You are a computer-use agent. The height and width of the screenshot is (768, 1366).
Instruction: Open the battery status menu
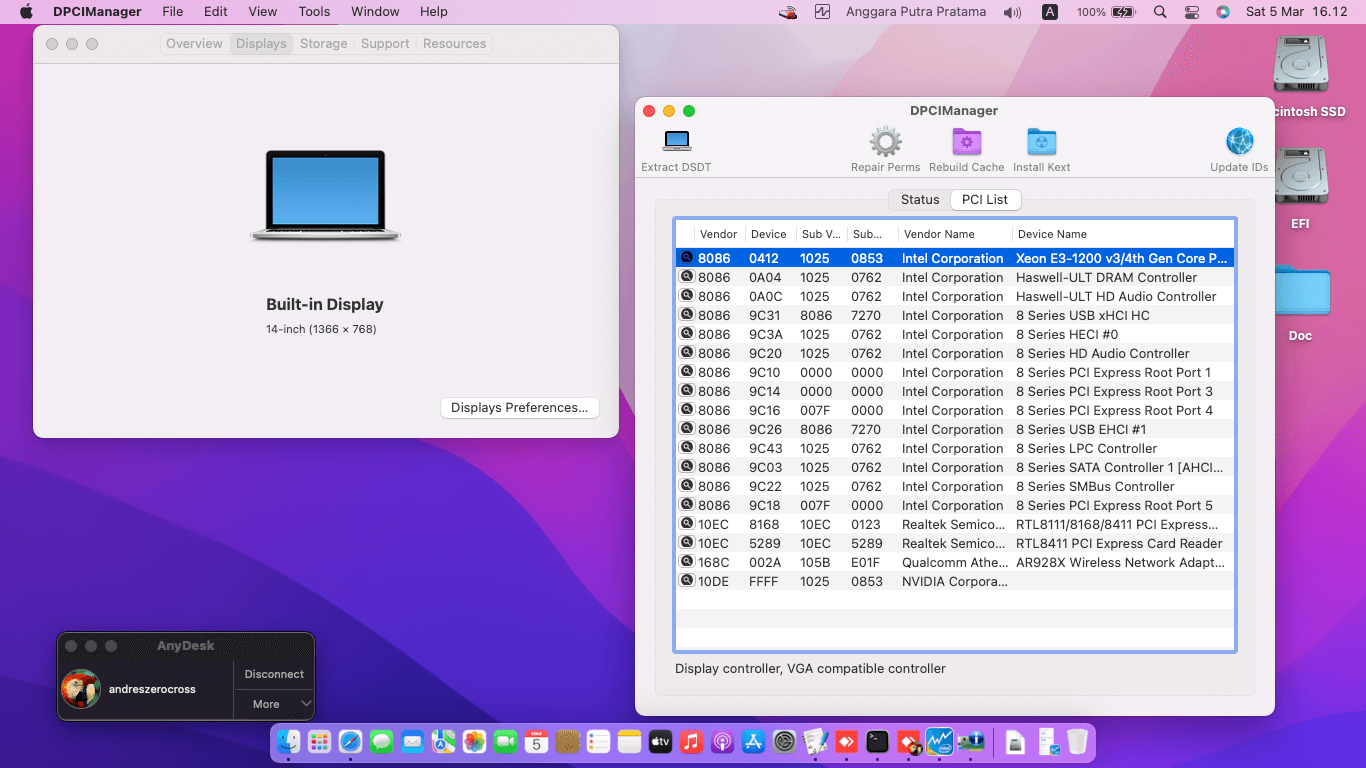[1124, 12]
